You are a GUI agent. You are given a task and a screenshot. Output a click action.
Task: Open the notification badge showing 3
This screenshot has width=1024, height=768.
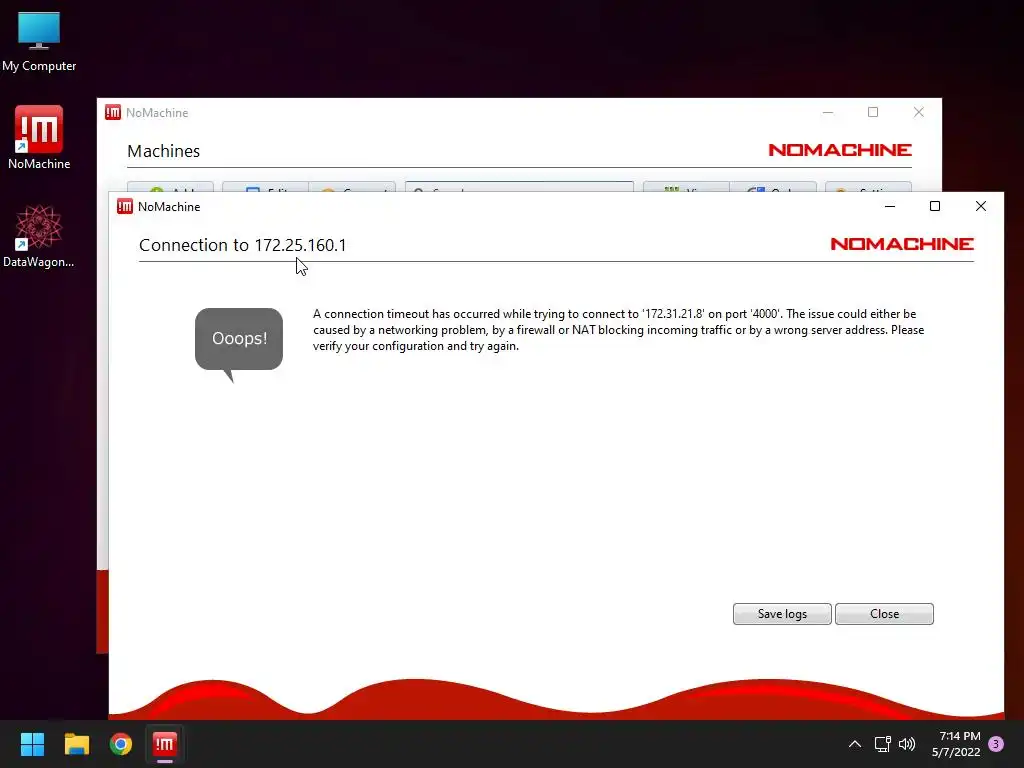pyautogui.click(x=996, y=744)
